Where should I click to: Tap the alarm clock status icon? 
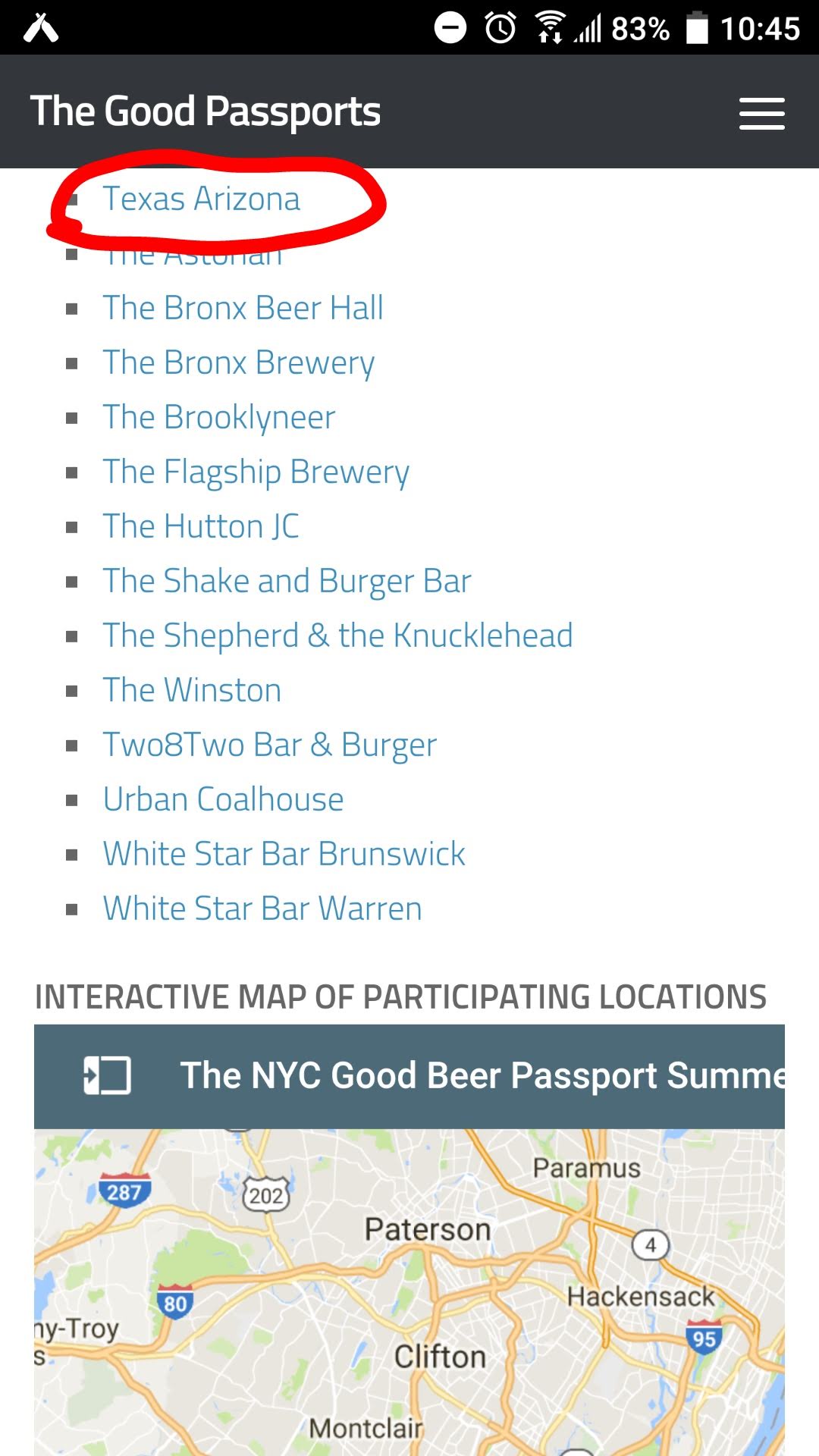pyautogui.click(x=500, y=29)
